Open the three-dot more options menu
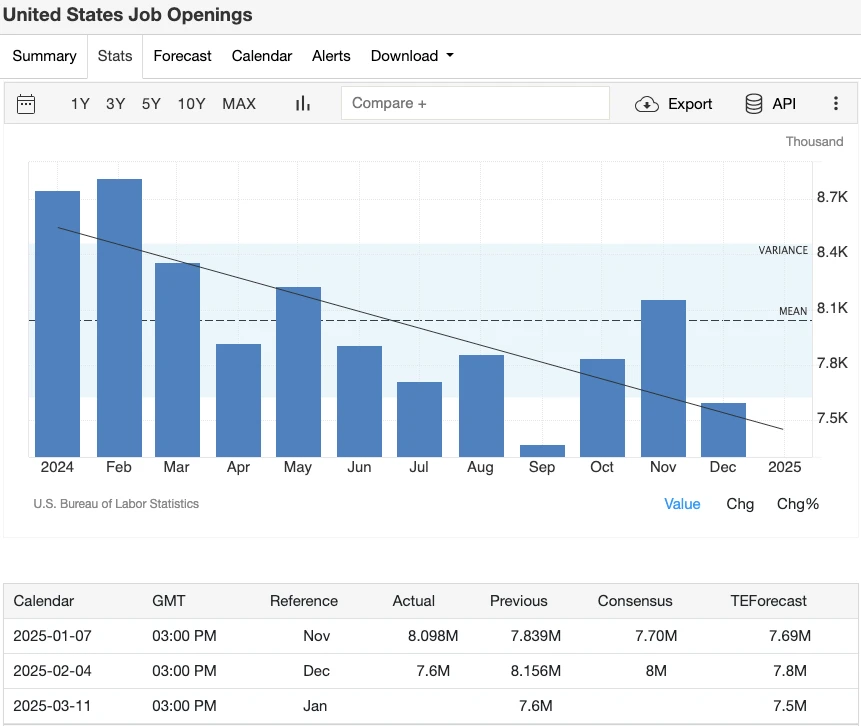 pos(836,104)
